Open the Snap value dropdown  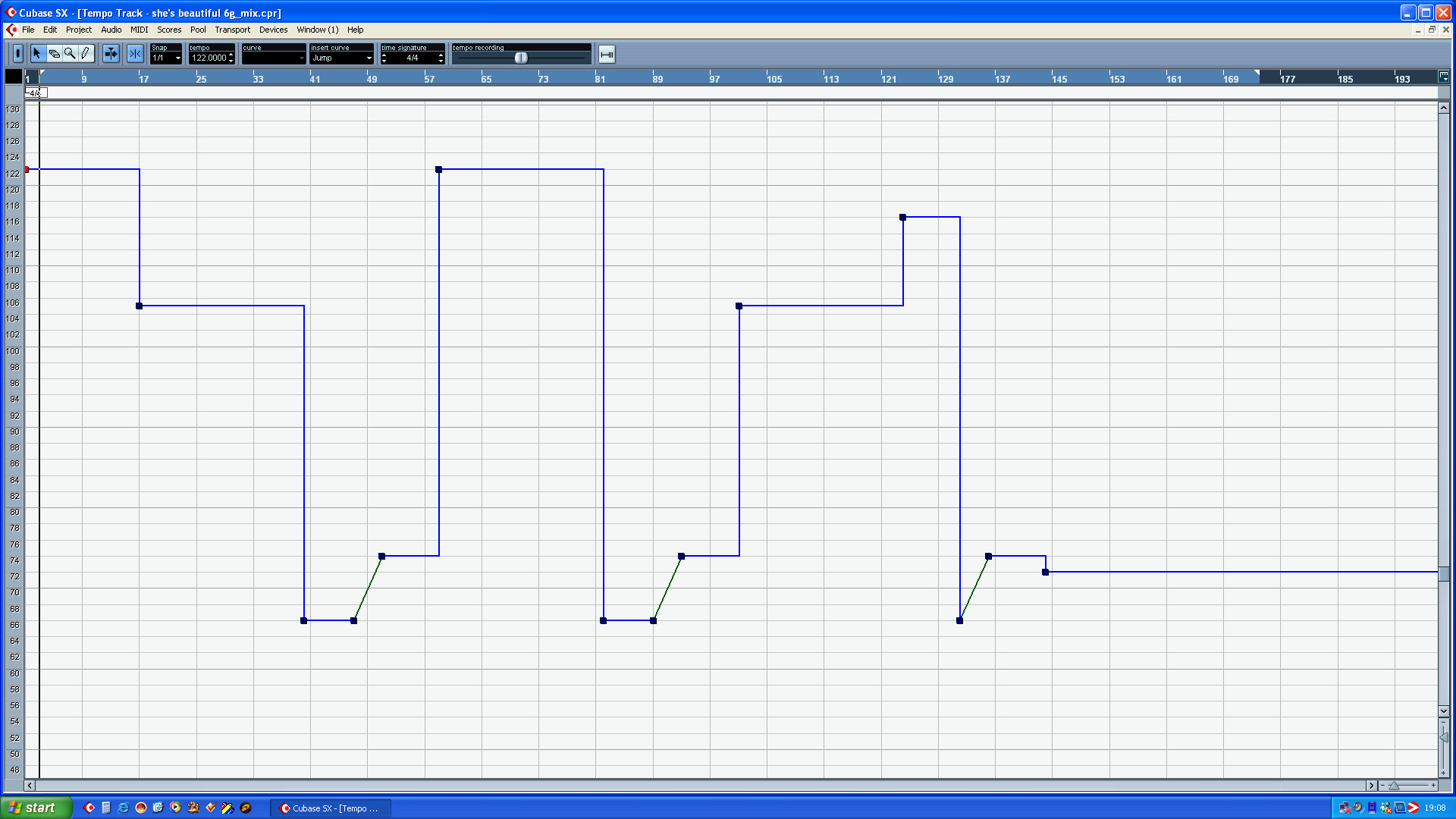pyautogui.click(x=178, y=58)
